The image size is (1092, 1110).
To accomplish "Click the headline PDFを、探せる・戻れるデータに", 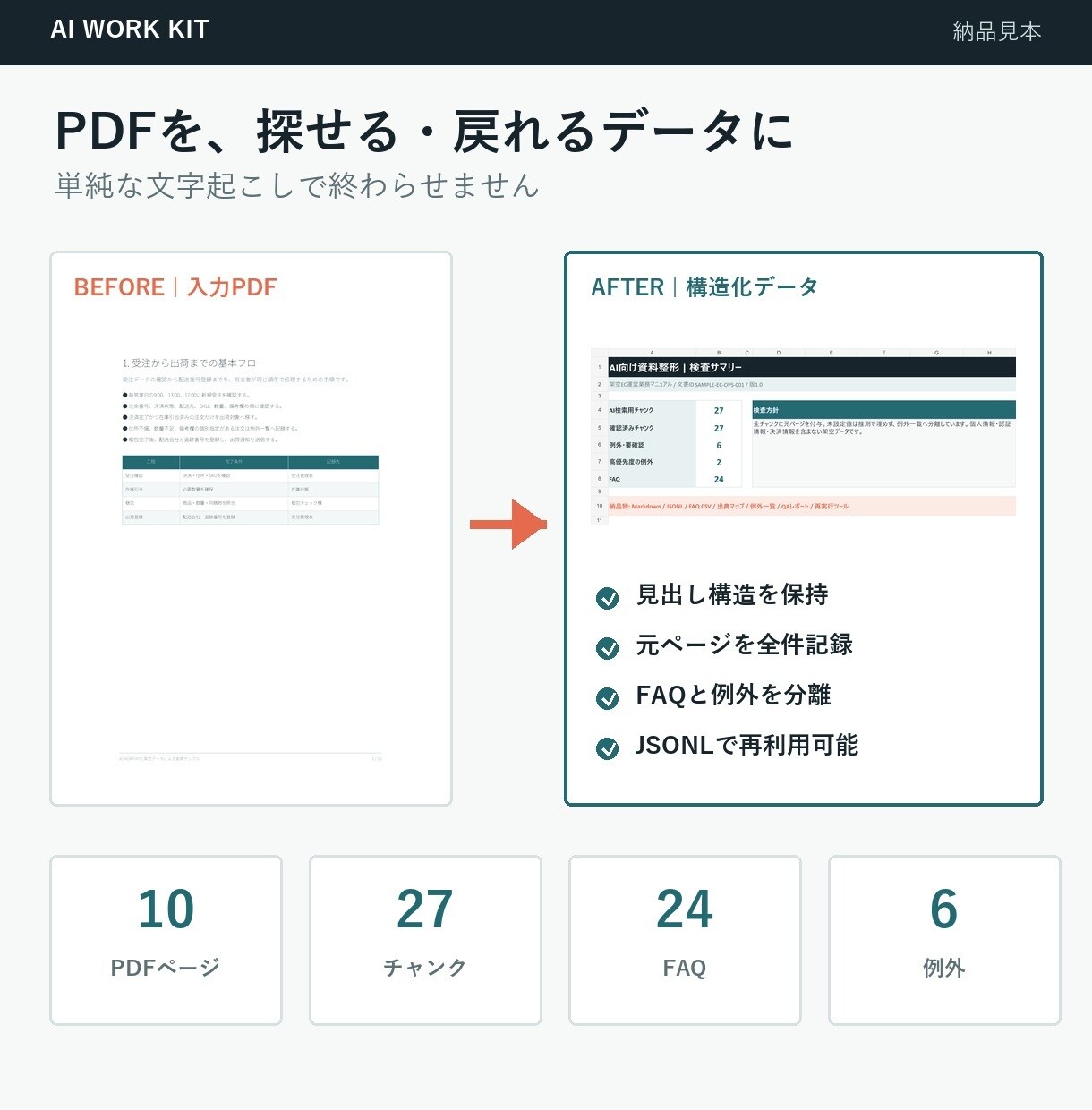I will (x=424, y=131).
